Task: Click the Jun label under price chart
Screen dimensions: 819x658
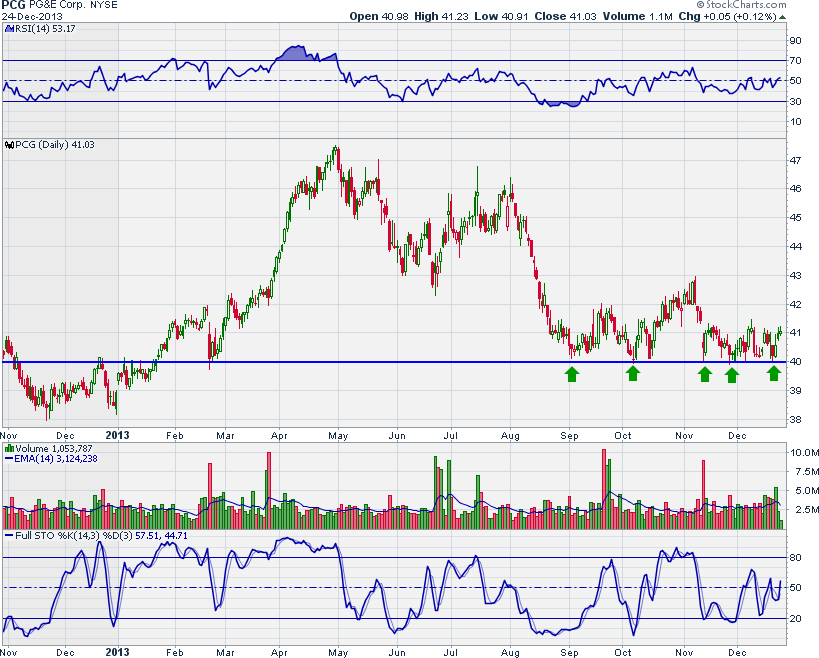Action: 397,436
